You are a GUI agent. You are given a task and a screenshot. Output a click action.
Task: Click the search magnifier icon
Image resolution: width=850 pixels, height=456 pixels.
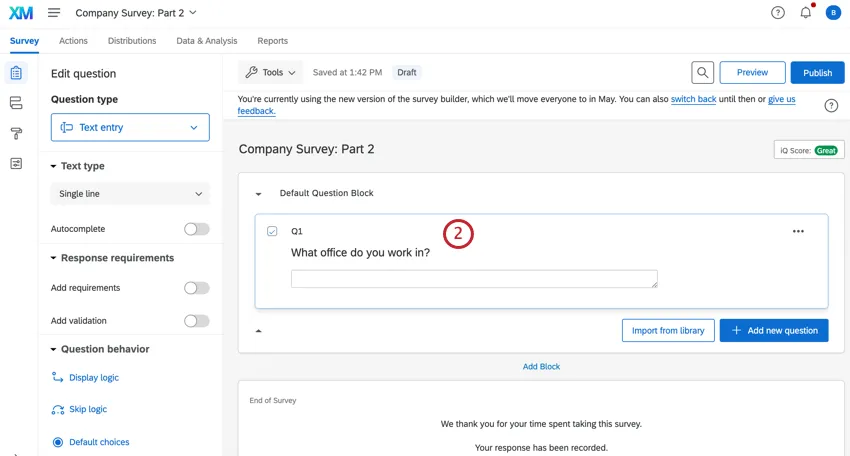coord(703,73)
